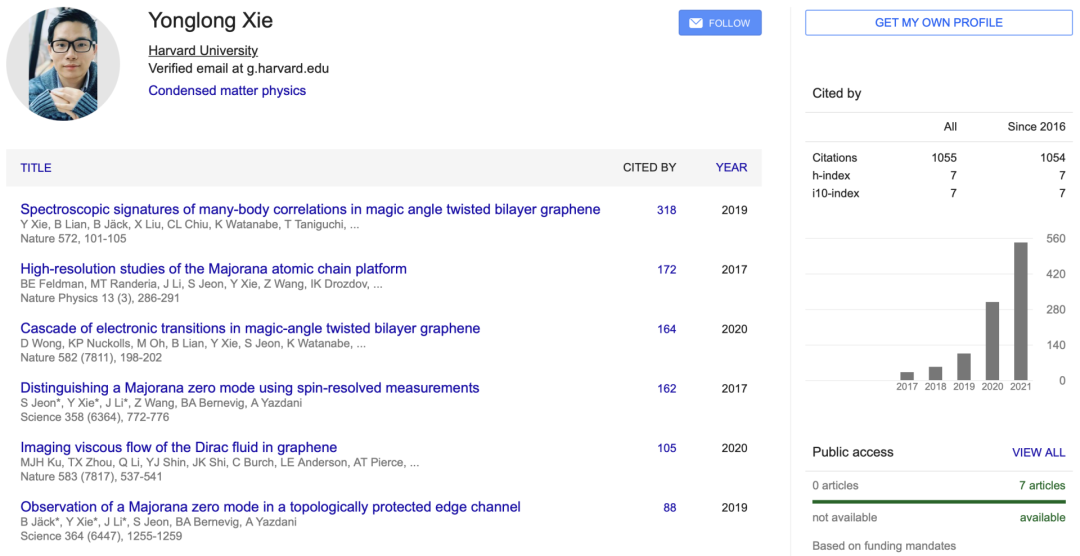This screenshot has height=556, width=1080.
Task: Click the 2020 bar in citations chart
Action: tap(992, 341)
